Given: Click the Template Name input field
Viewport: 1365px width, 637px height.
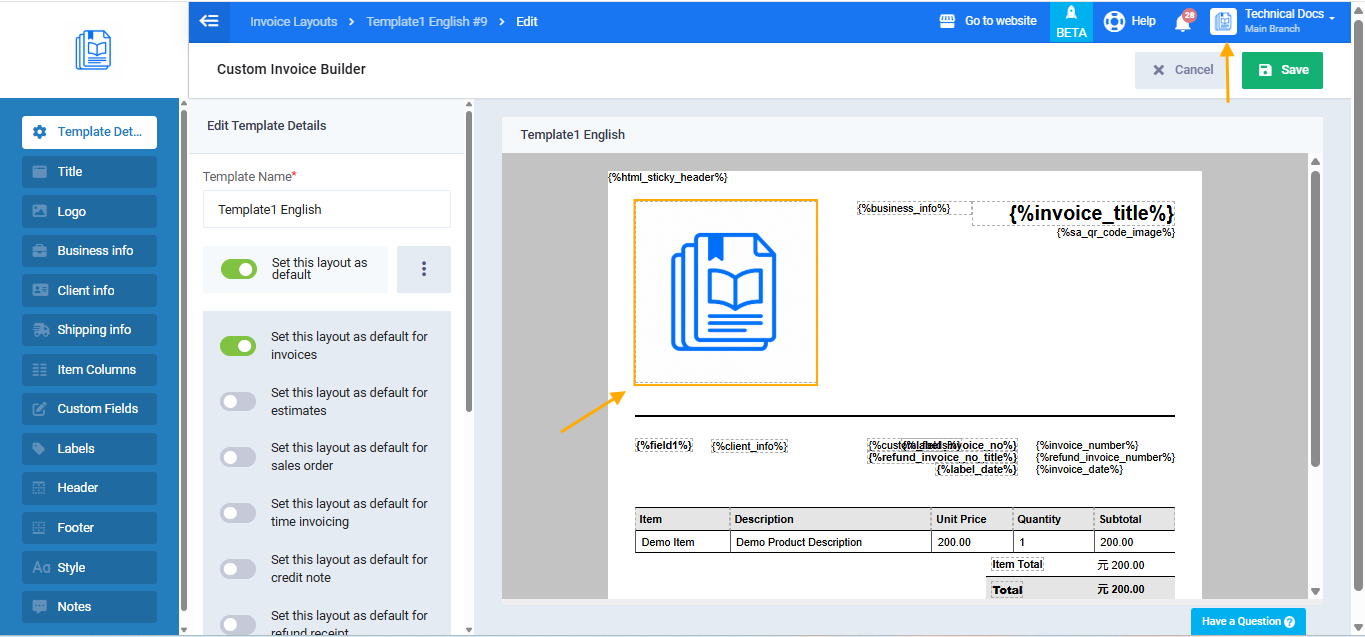Looking at the screenshot, I should click(327, 210).
